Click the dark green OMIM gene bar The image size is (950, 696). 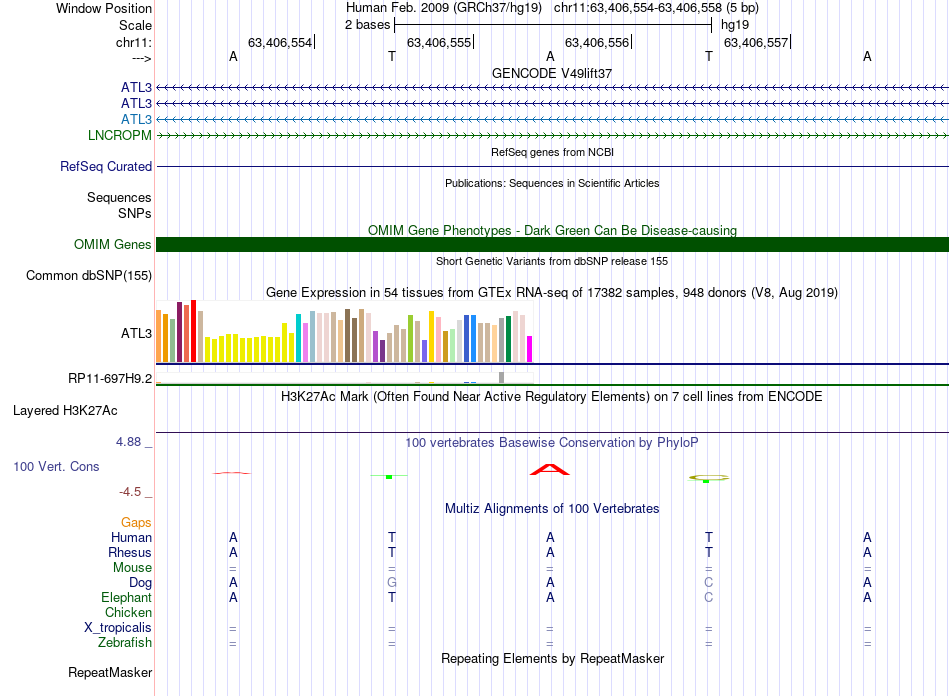tap(552, 244)
